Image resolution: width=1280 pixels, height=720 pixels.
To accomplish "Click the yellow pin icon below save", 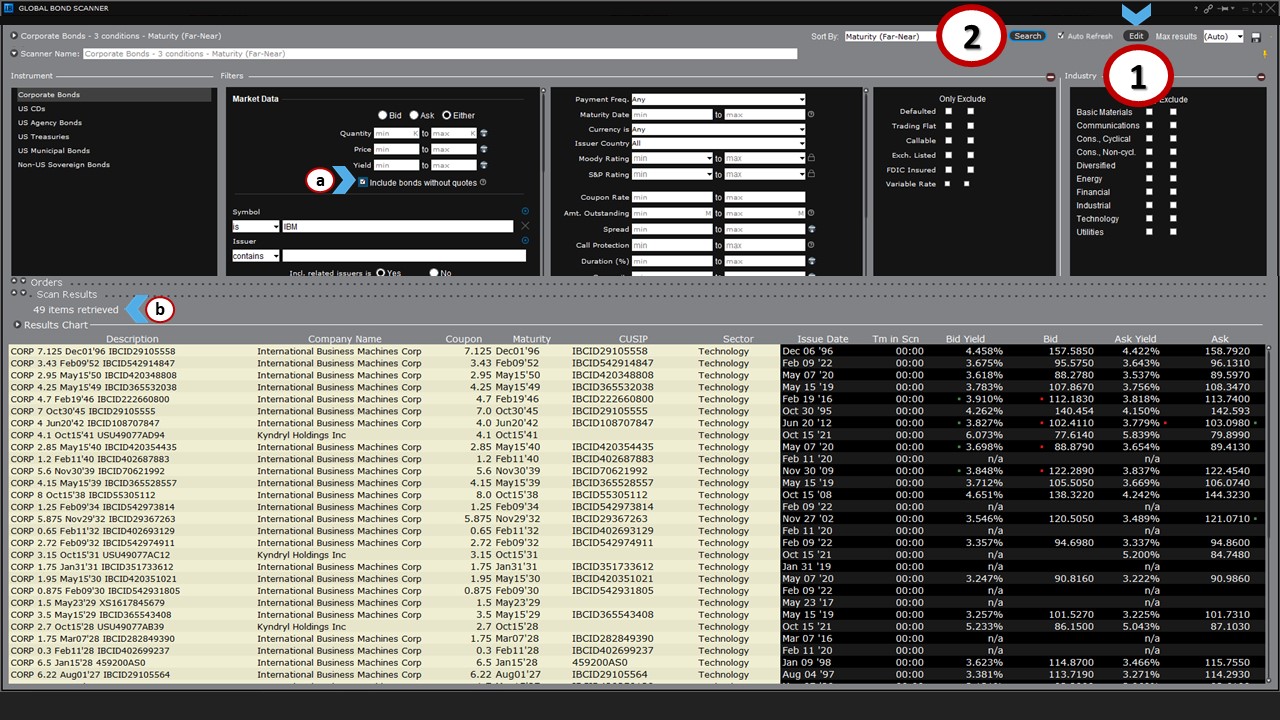I will point(1265,54).
